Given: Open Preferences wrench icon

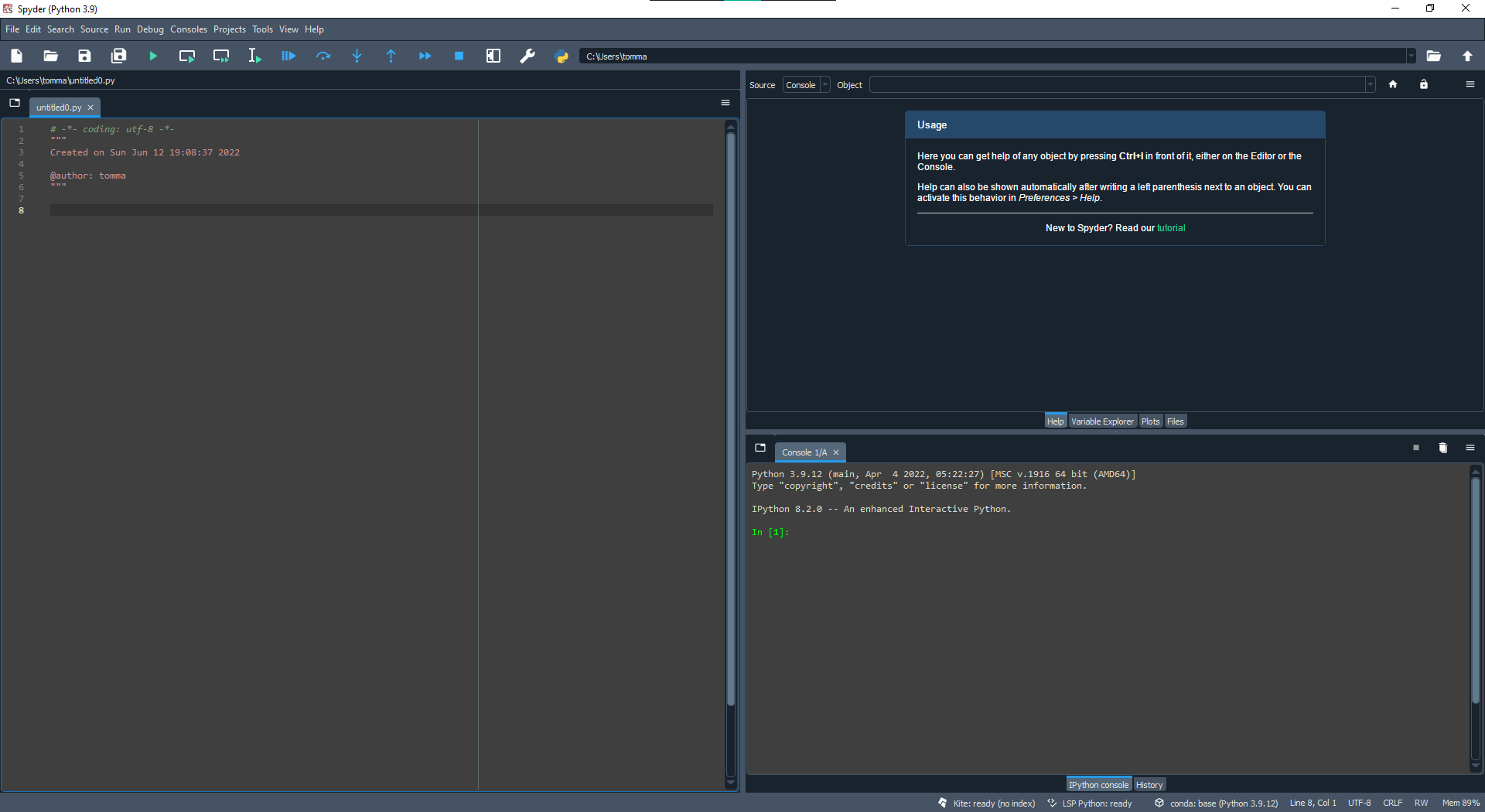Looking at the screenshot, I should click(527, 56).
